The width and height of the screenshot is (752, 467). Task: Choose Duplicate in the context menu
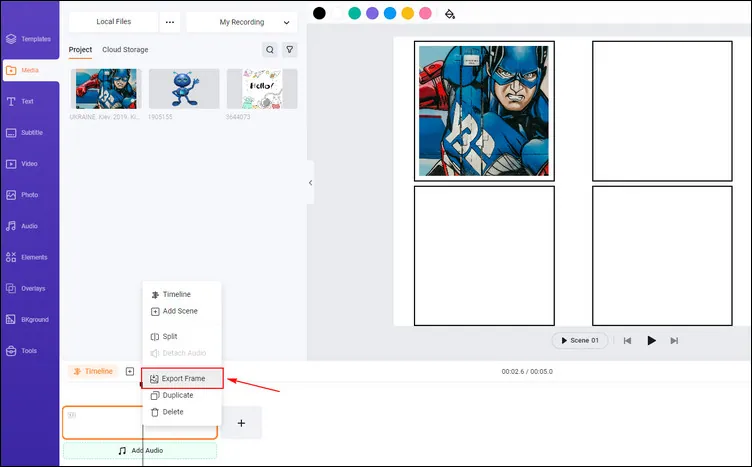click(x=182, y=395)
